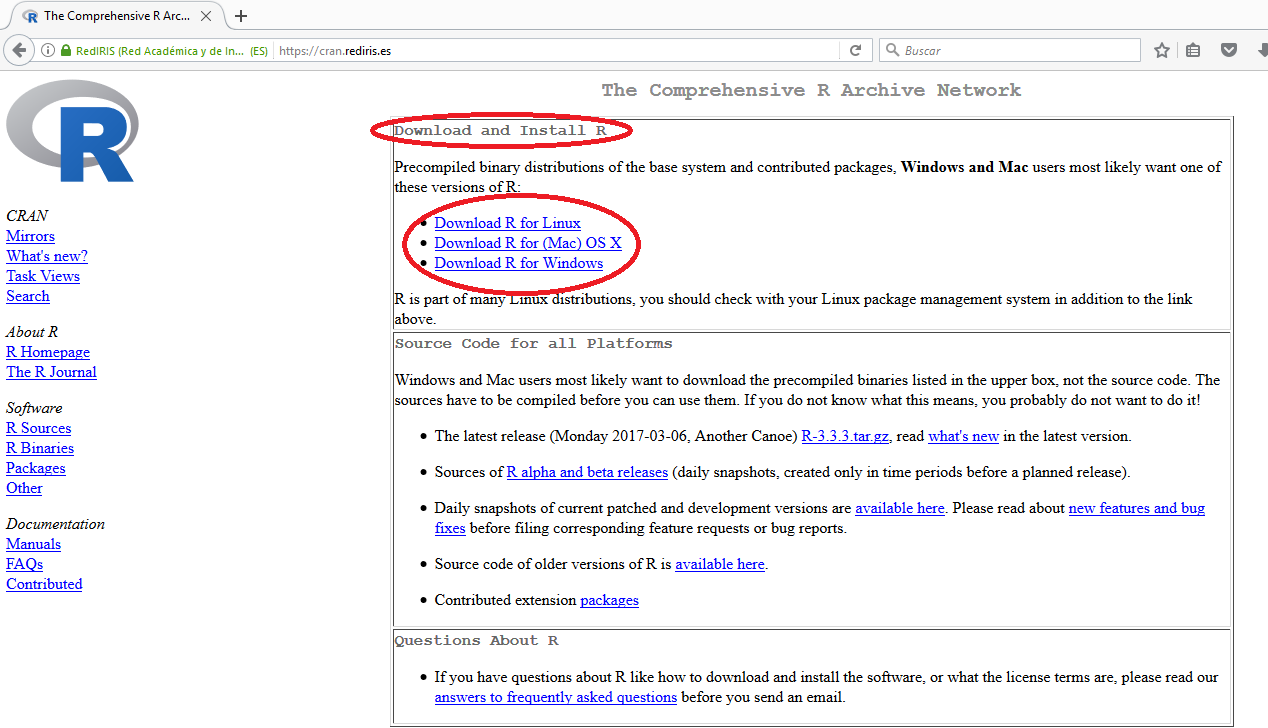1268x728 pixels.
Task: Click the large R logo image
Action: pyautogui.click(x=71, y=131)
